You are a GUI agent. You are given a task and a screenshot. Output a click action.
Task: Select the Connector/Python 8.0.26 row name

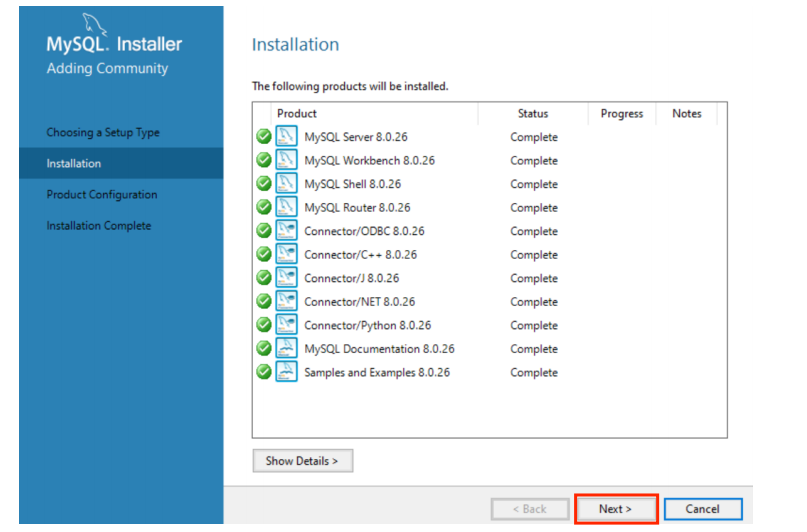tap(367, 325)
